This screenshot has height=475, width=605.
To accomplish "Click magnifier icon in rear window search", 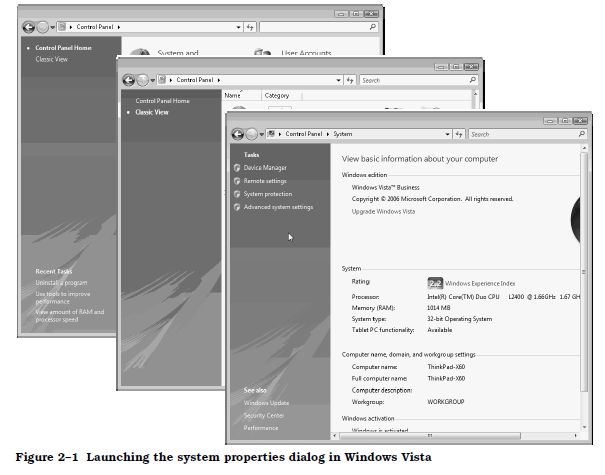I will tap(372, 27).
